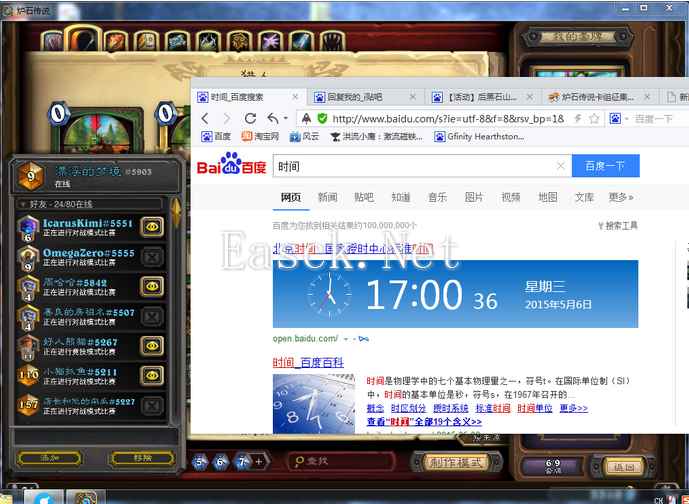Select the Priest class tab icon
The width and height of the screenshot is (689, 504).
coord(177,41)
